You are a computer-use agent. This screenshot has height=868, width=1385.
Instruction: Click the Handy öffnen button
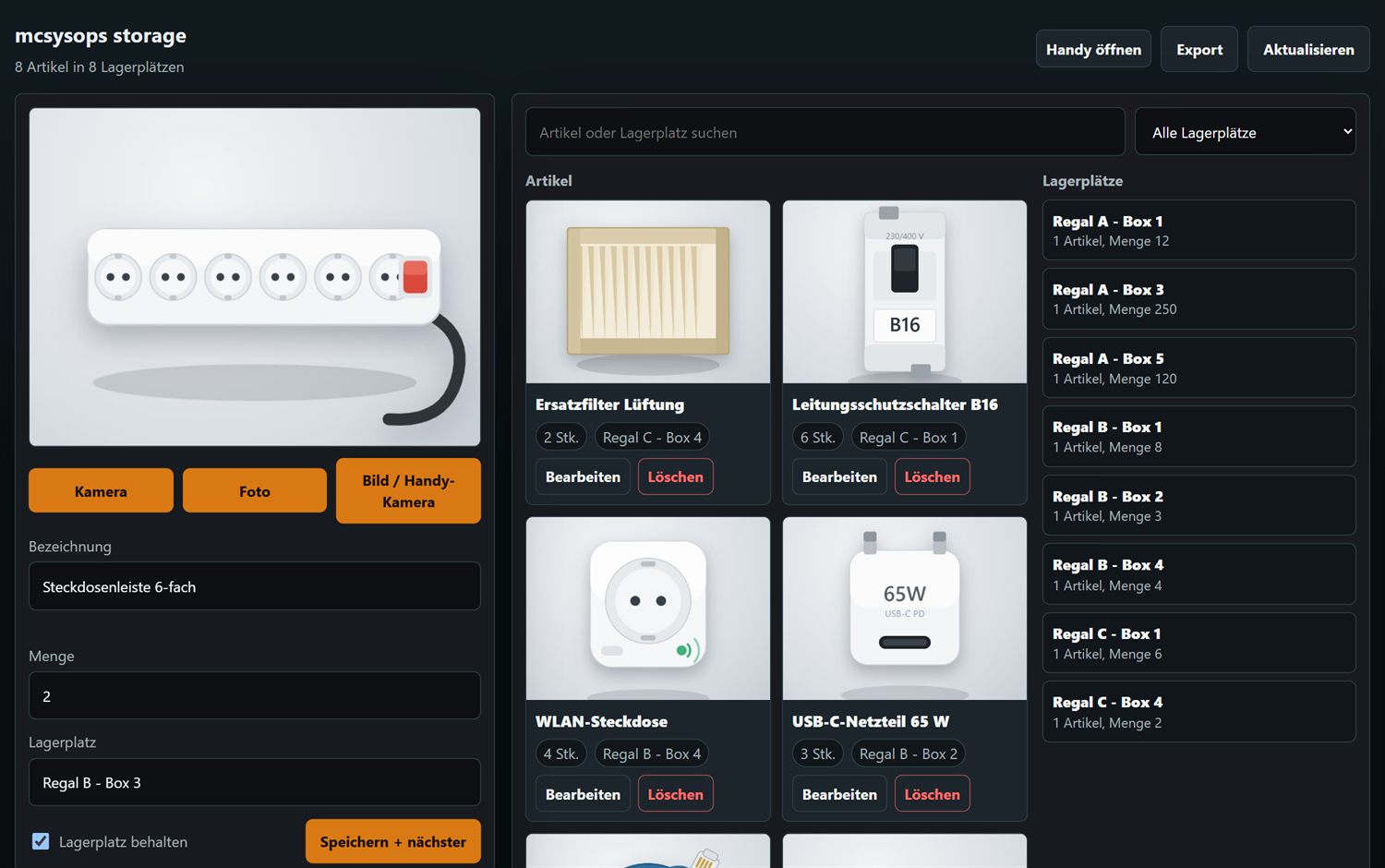pyautogui.click(x=1093, y=50)
